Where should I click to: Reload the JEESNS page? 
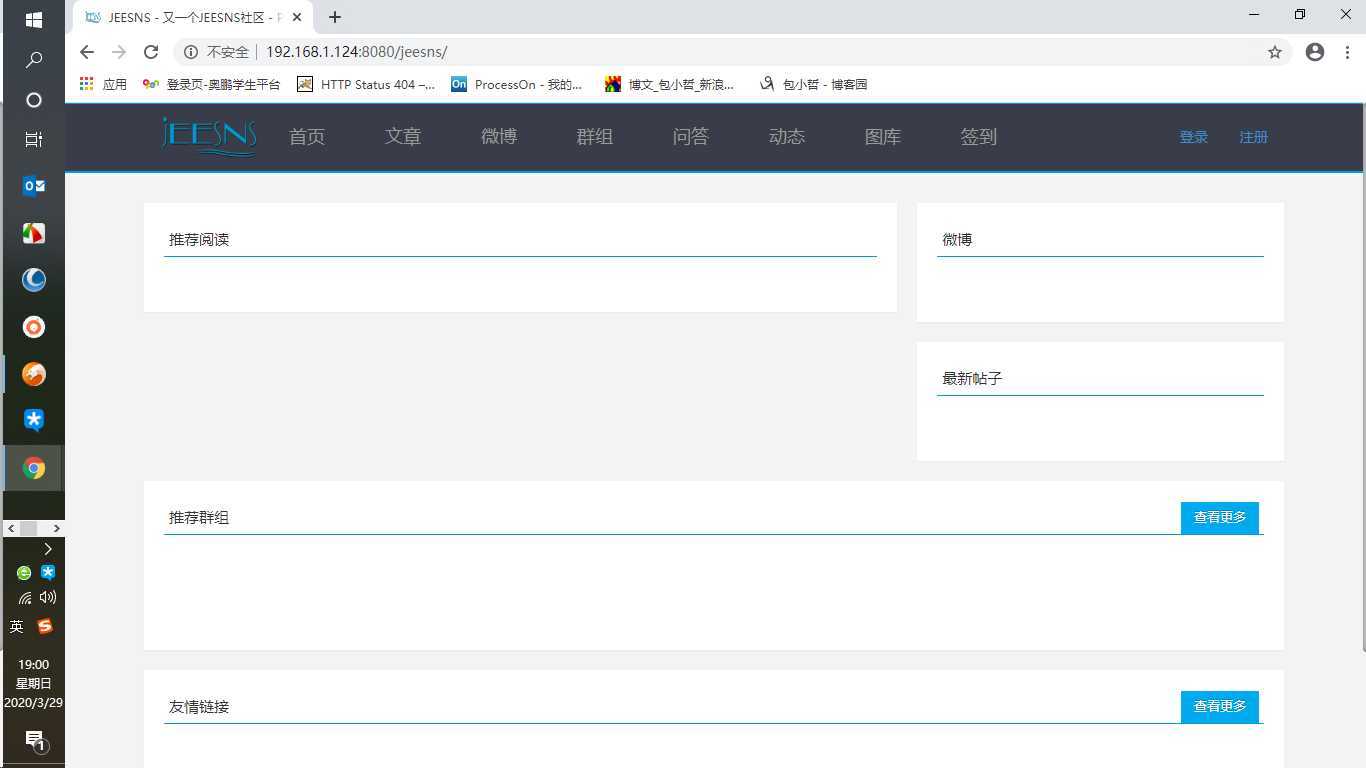[151, 52]
